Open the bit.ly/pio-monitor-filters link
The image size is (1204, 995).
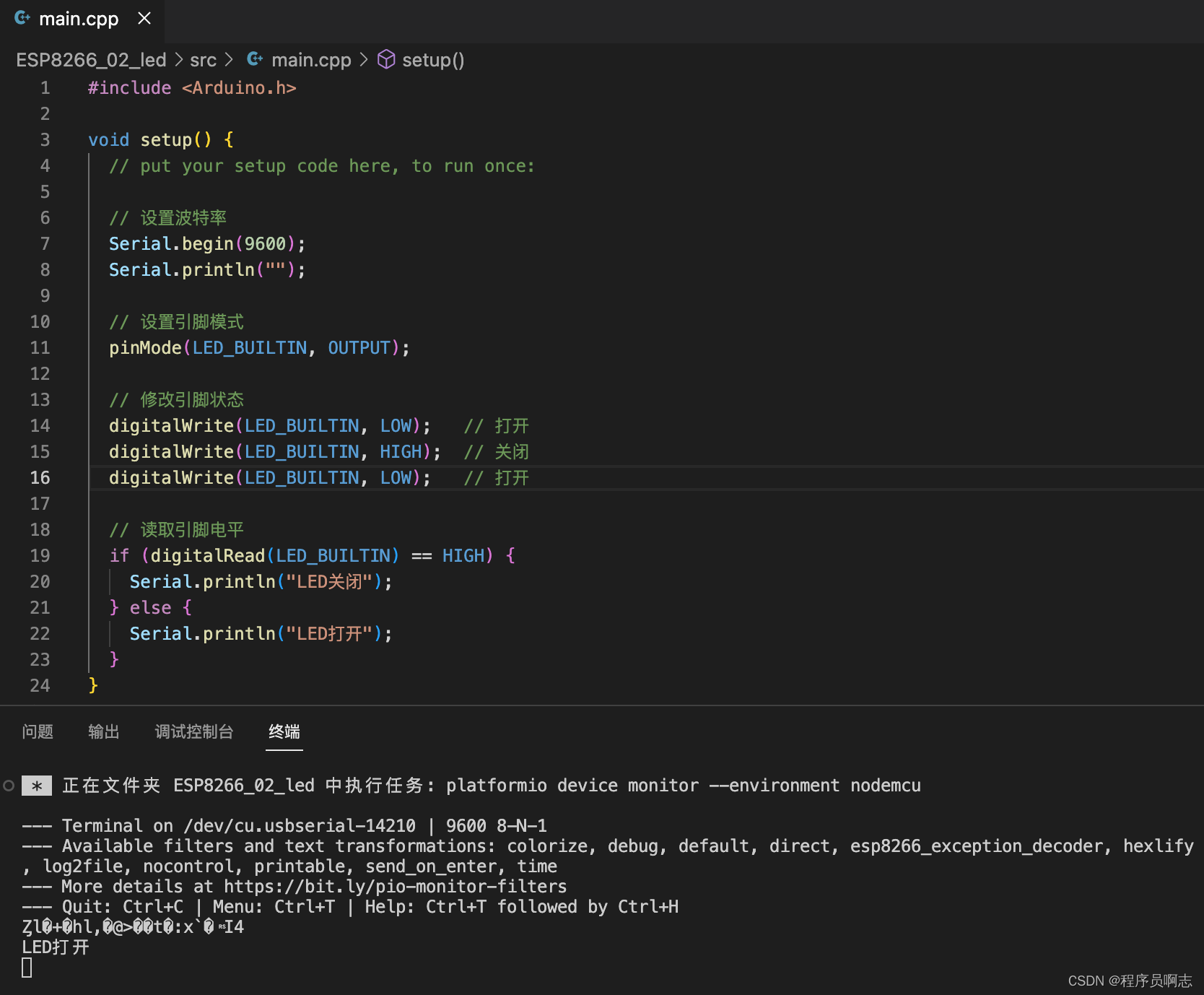395,887
